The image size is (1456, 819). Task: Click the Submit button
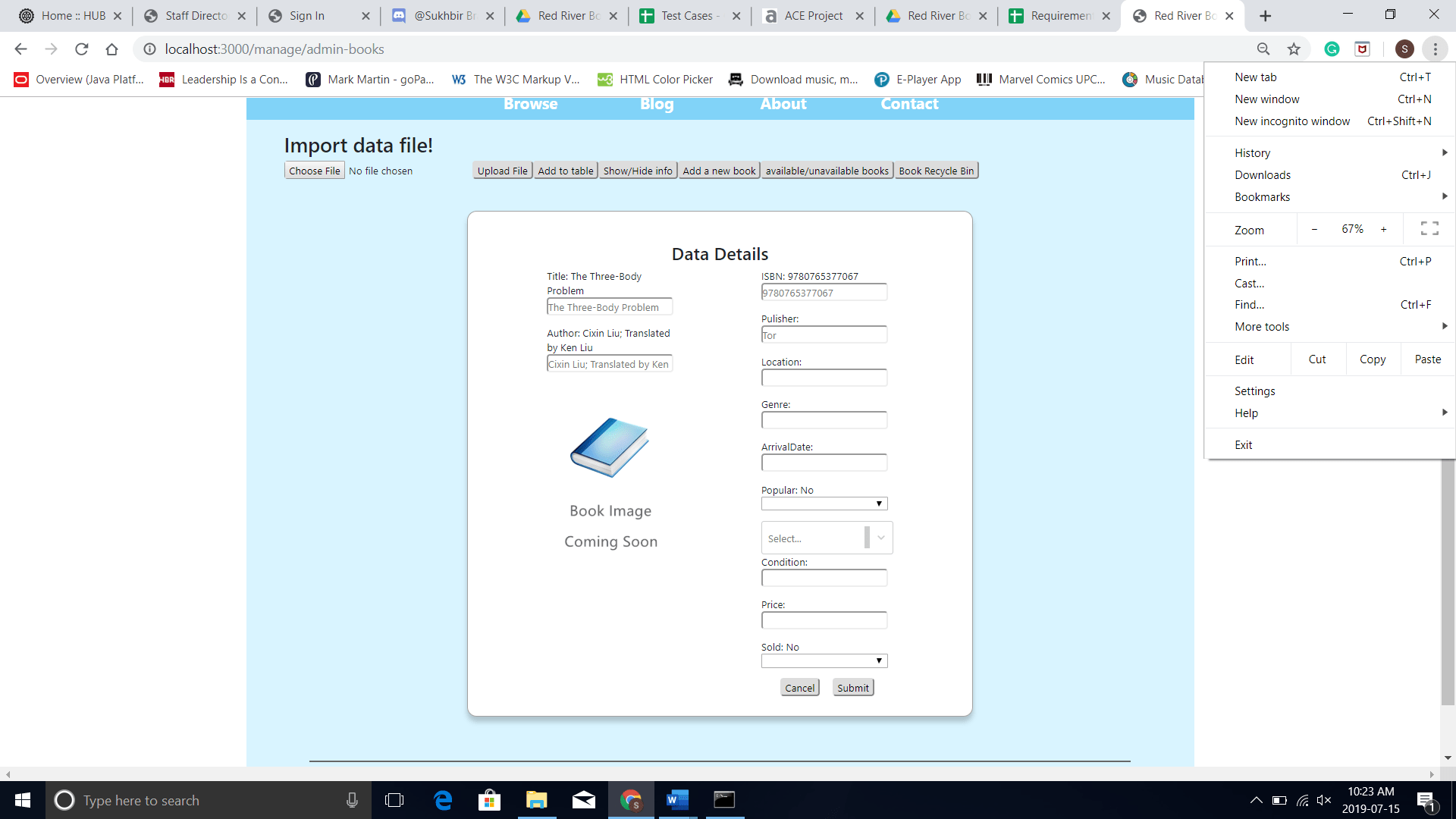(x=853, y=688)
